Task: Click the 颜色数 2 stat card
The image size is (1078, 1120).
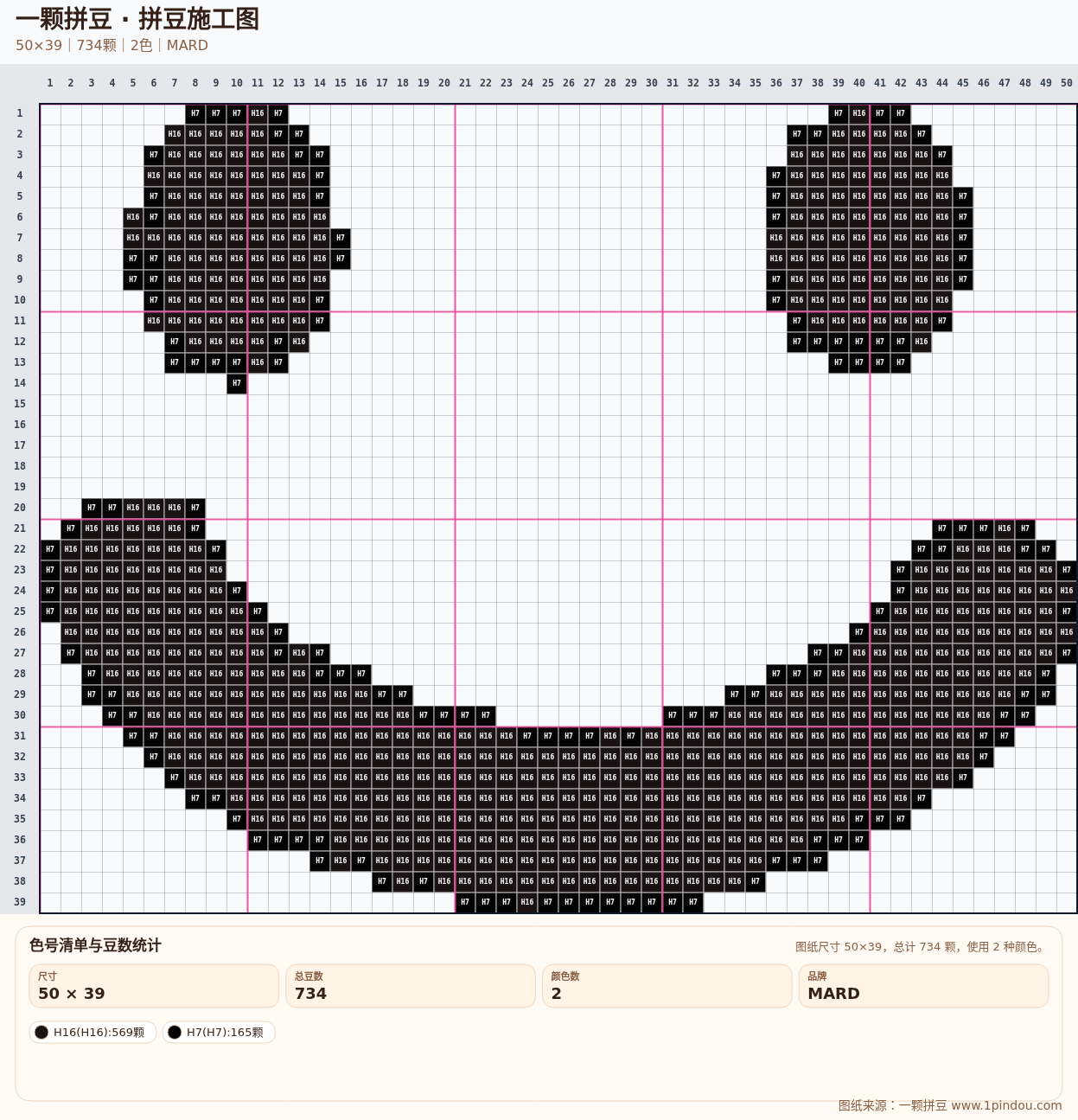Action: pos(667,986)
